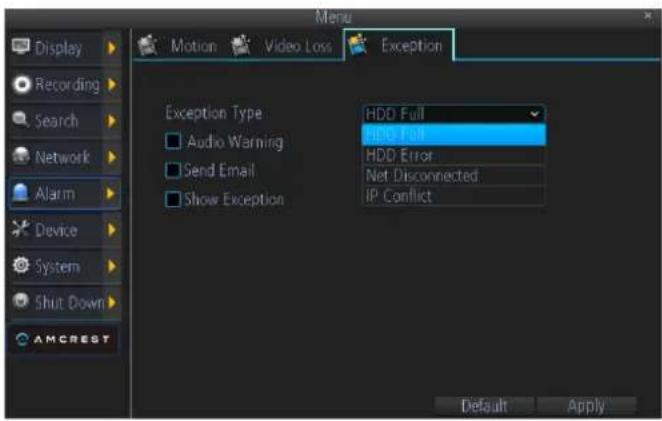This screenshot has width=662, height=421.
Task: Click the Exception Type label
Action: click(x=214, y=114)
